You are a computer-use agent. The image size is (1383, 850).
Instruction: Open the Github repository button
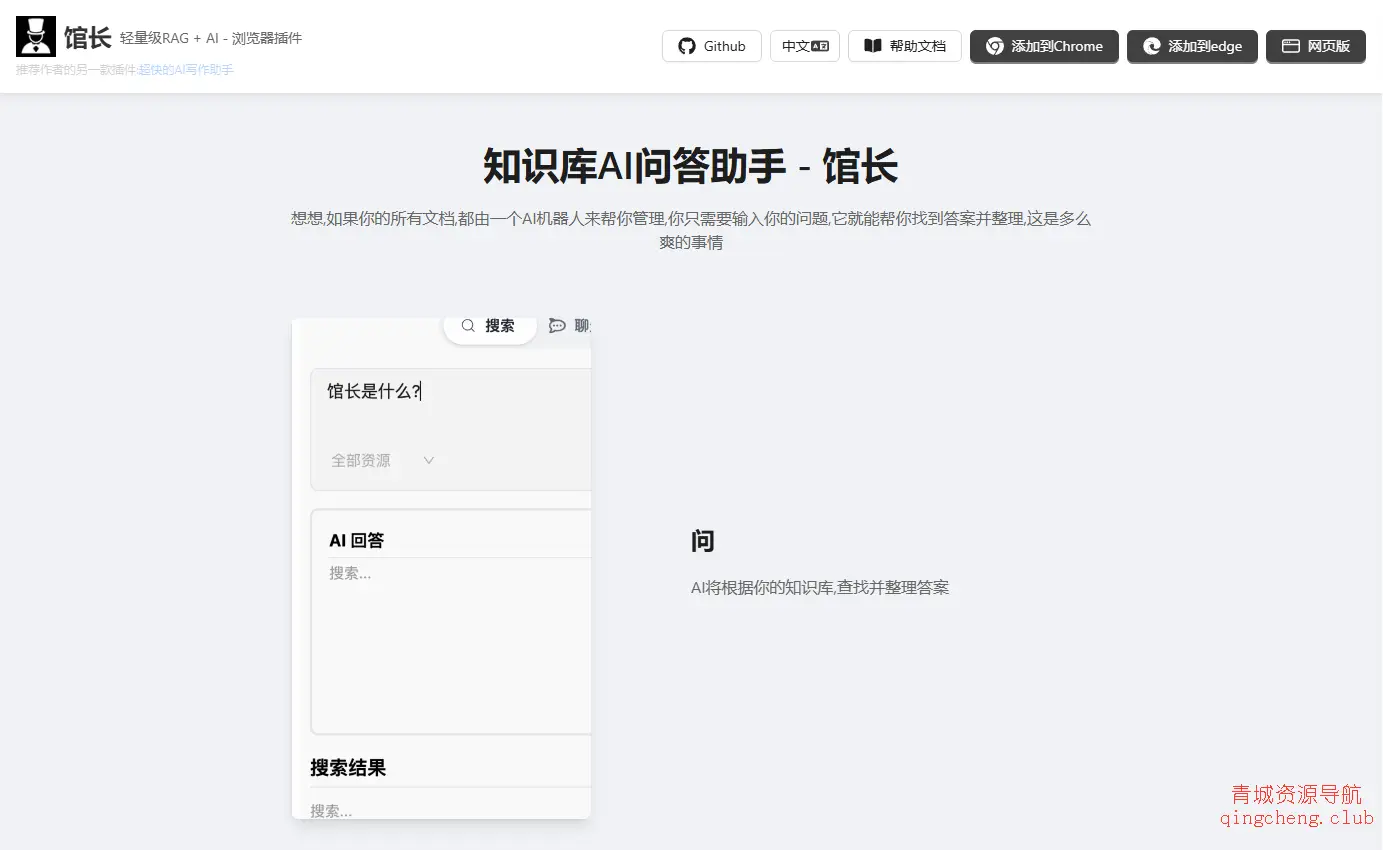click(x=711, y=46)
